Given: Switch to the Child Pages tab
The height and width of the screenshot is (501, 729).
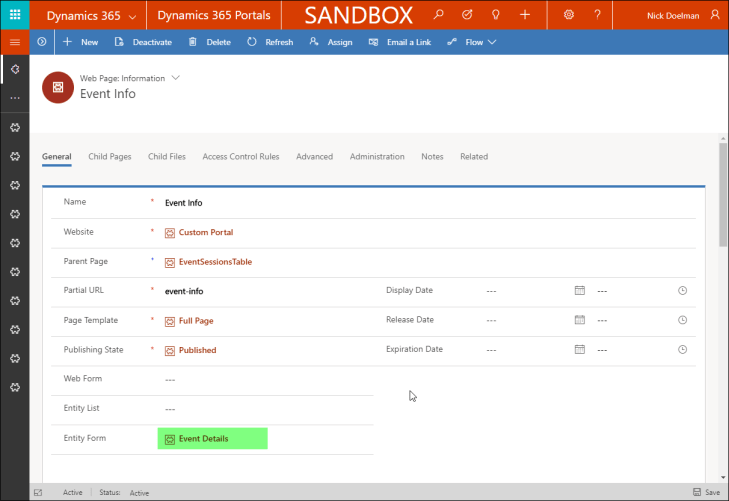Looking at the screenshot, I should click(x=110, y=157).
